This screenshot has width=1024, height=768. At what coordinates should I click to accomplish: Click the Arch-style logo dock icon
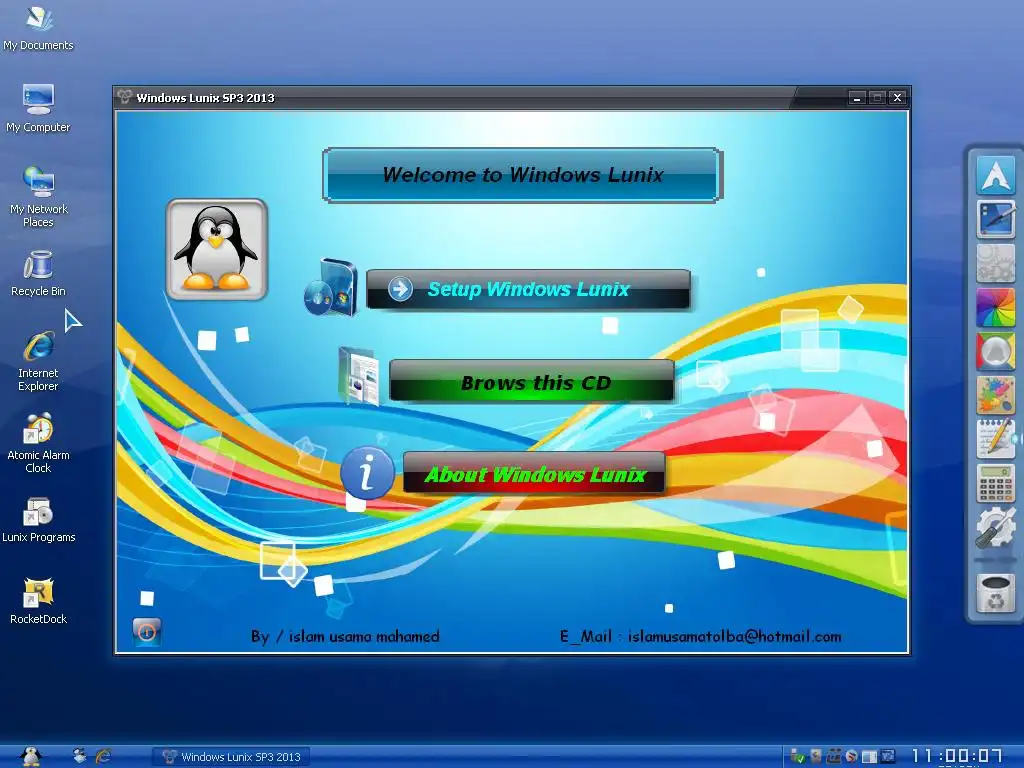995,175
